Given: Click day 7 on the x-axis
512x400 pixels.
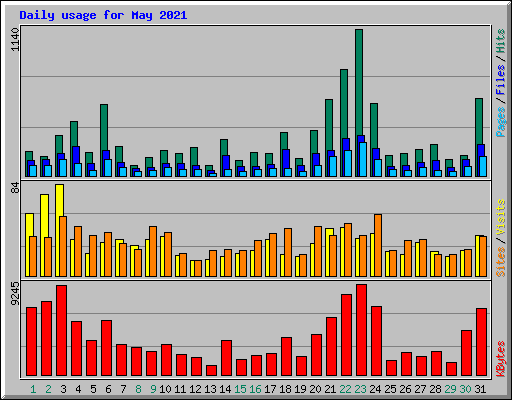Looking at the screenshot, I should point(123,389).
